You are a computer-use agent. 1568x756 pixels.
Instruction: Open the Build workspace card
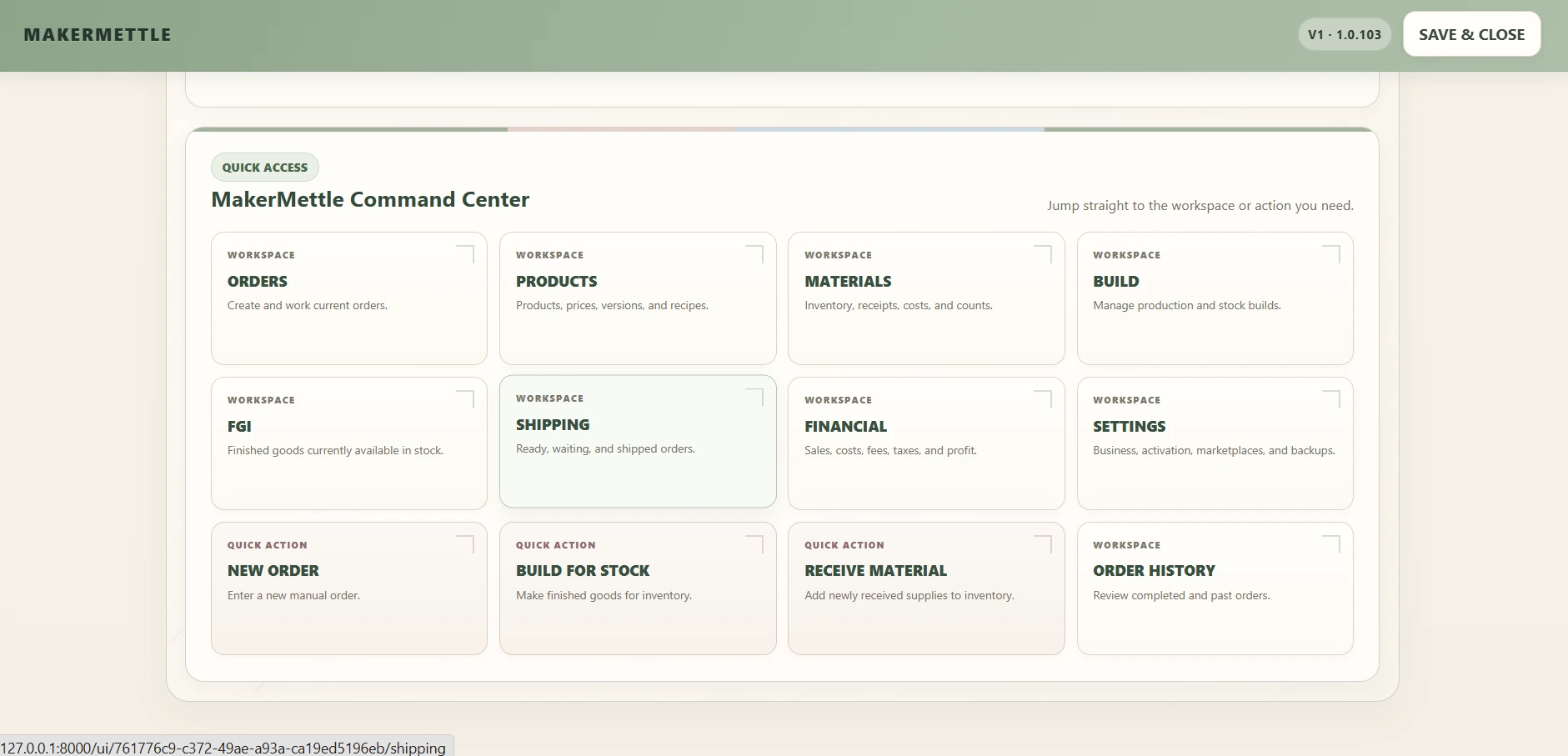pos(1215,298)
